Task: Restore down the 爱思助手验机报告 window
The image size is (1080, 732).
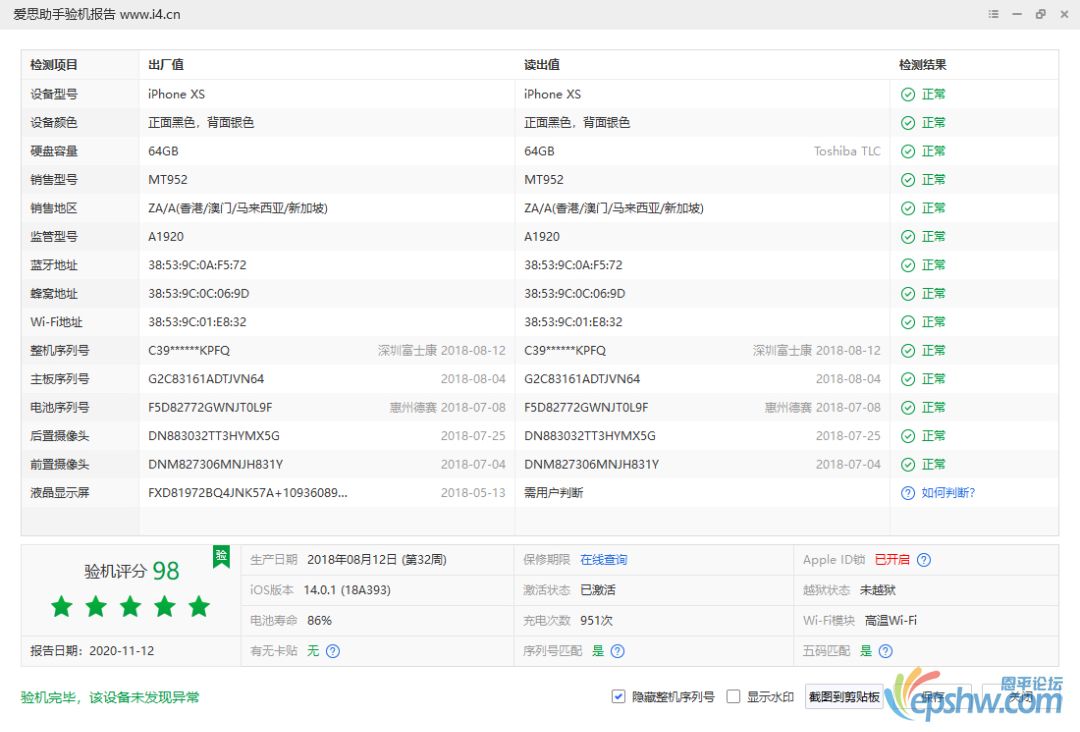Action: pyautogui.click(x=1041, y=14)
